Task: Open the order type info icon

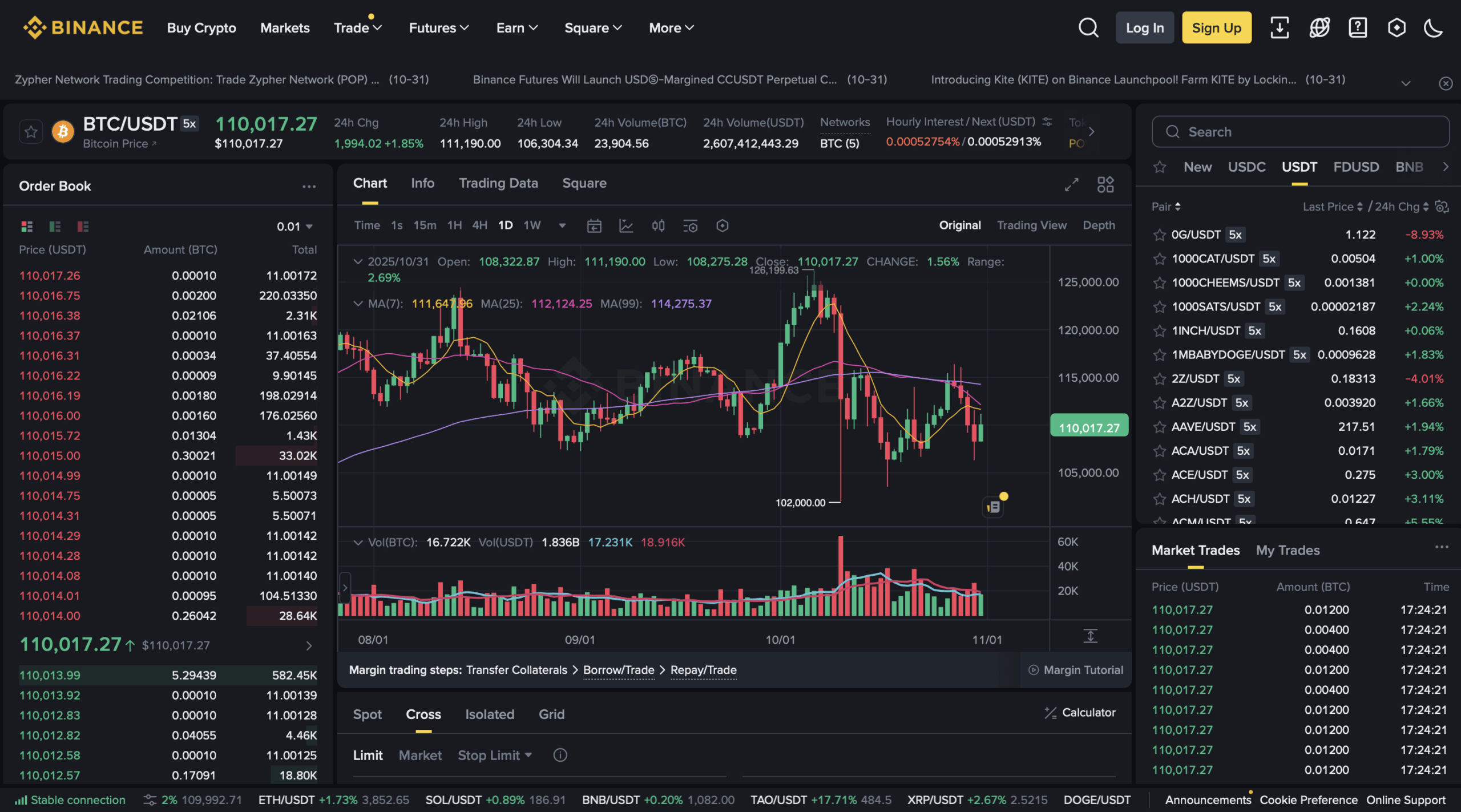Action: 560,756
